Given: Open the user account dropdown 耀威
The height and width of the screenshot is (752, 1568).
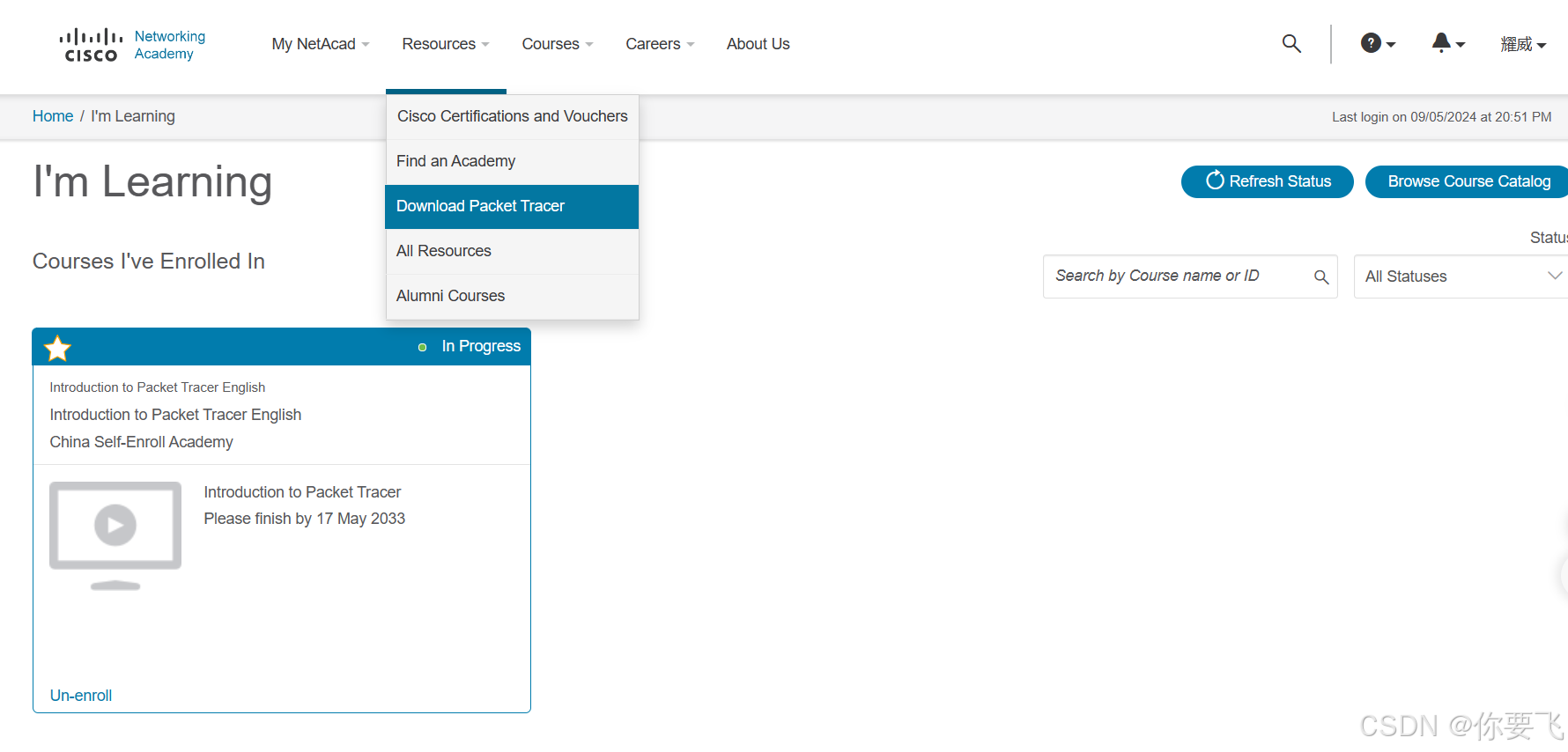Looking at the screenshot, I should coord(1523,44).
